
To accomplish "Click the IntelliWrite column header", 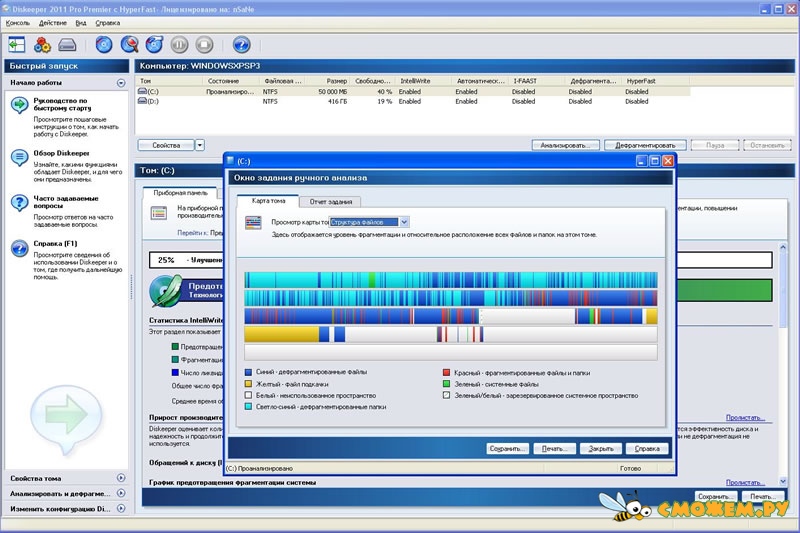I will tap(423, 81).
